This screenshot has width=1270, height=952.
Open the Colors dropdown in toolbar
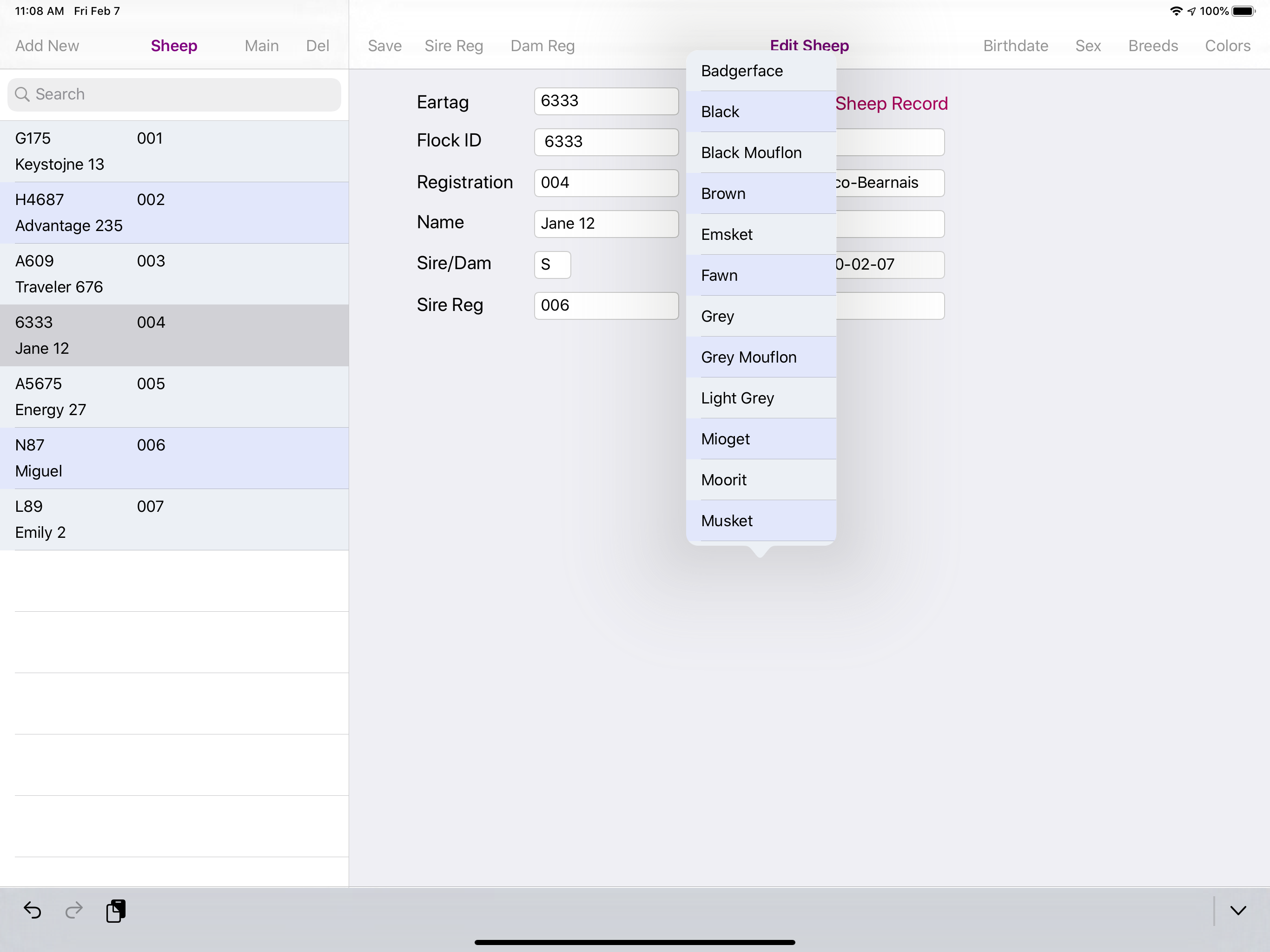tap(1227, 46)
